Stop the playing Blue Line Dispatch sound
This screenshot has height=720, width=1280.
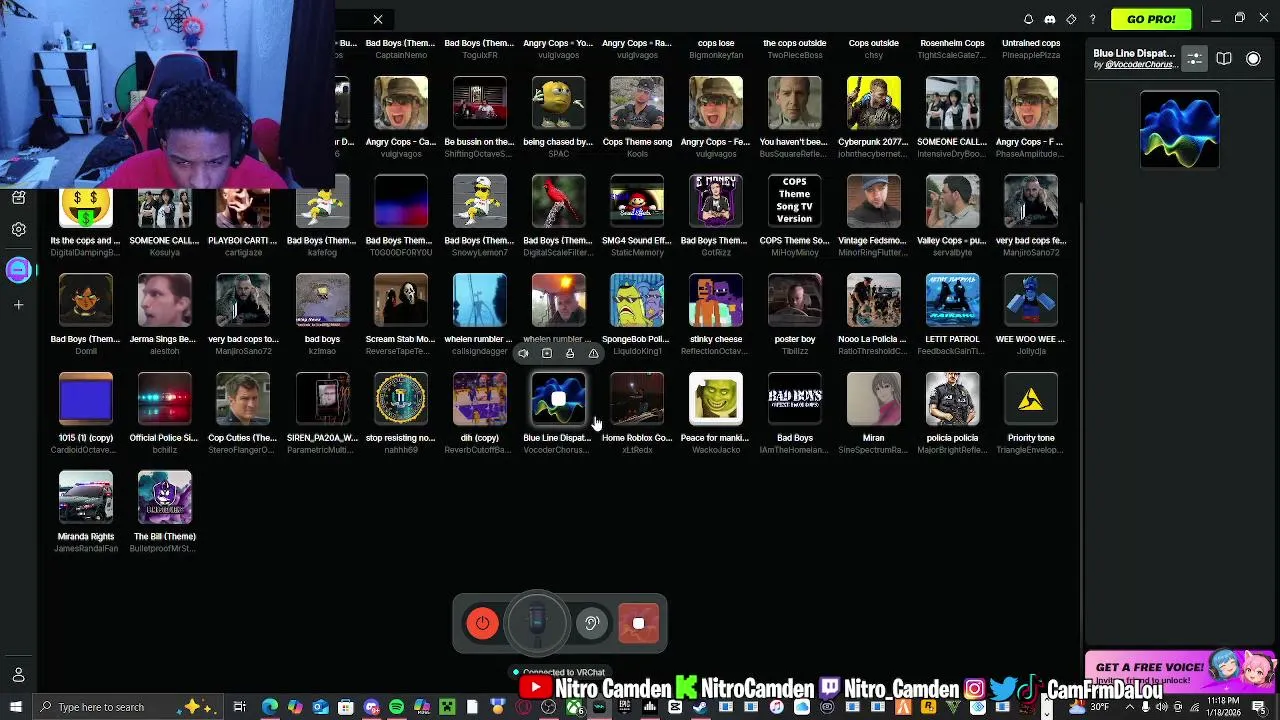(x=558, y=399)
